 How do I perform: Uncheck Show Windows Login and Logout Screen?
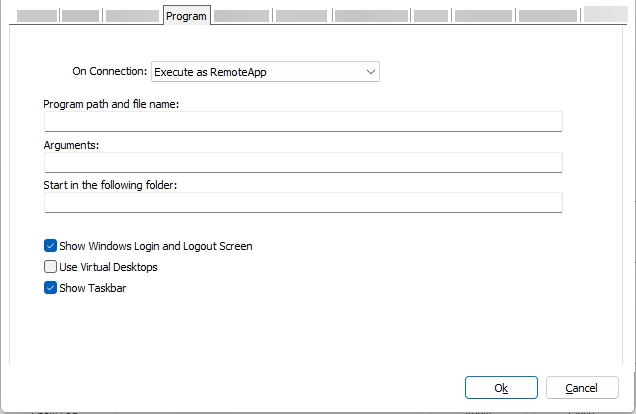[51, 246]
